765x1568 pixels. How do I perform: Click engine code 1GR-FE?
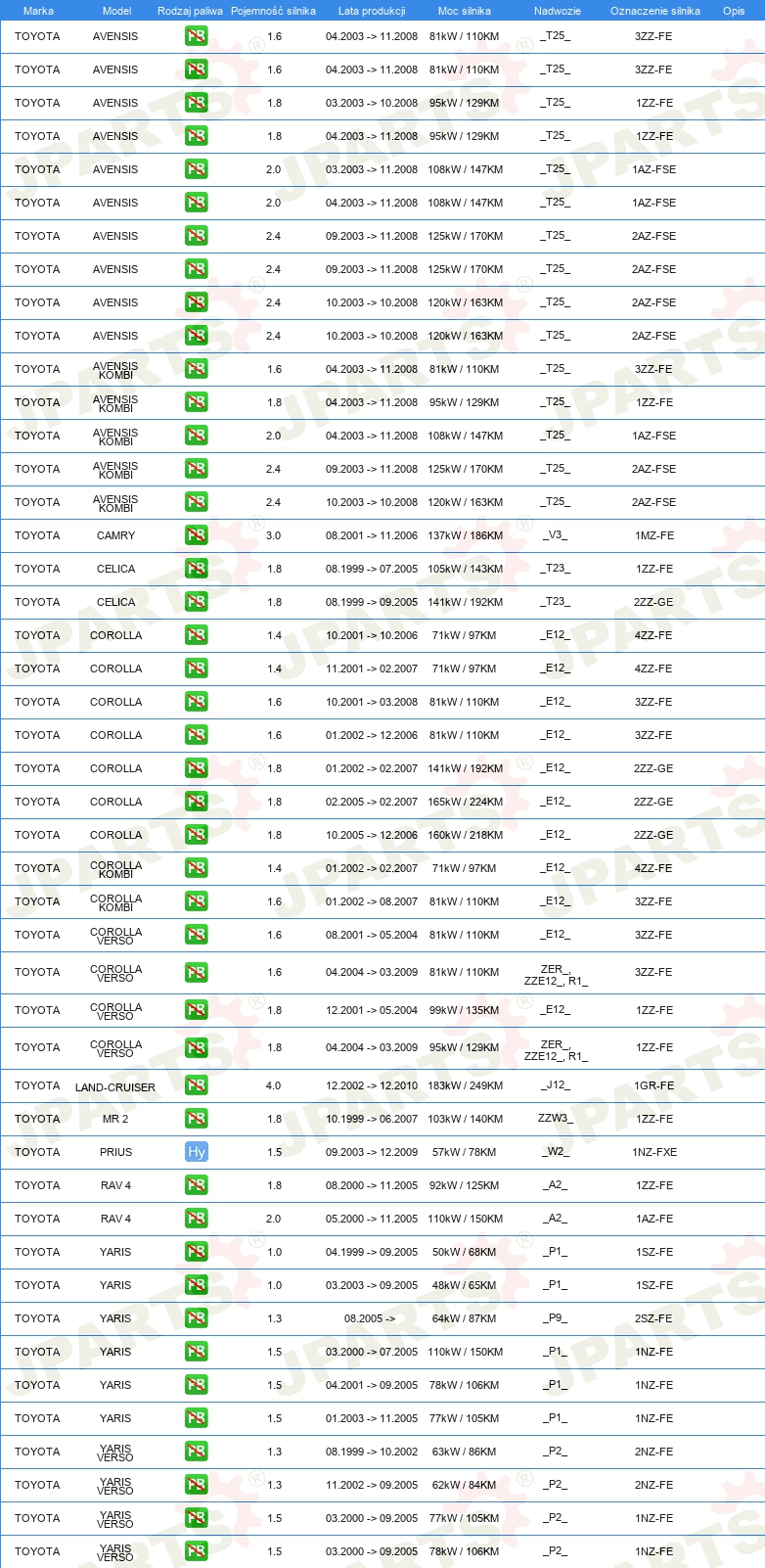point(653,1085)
